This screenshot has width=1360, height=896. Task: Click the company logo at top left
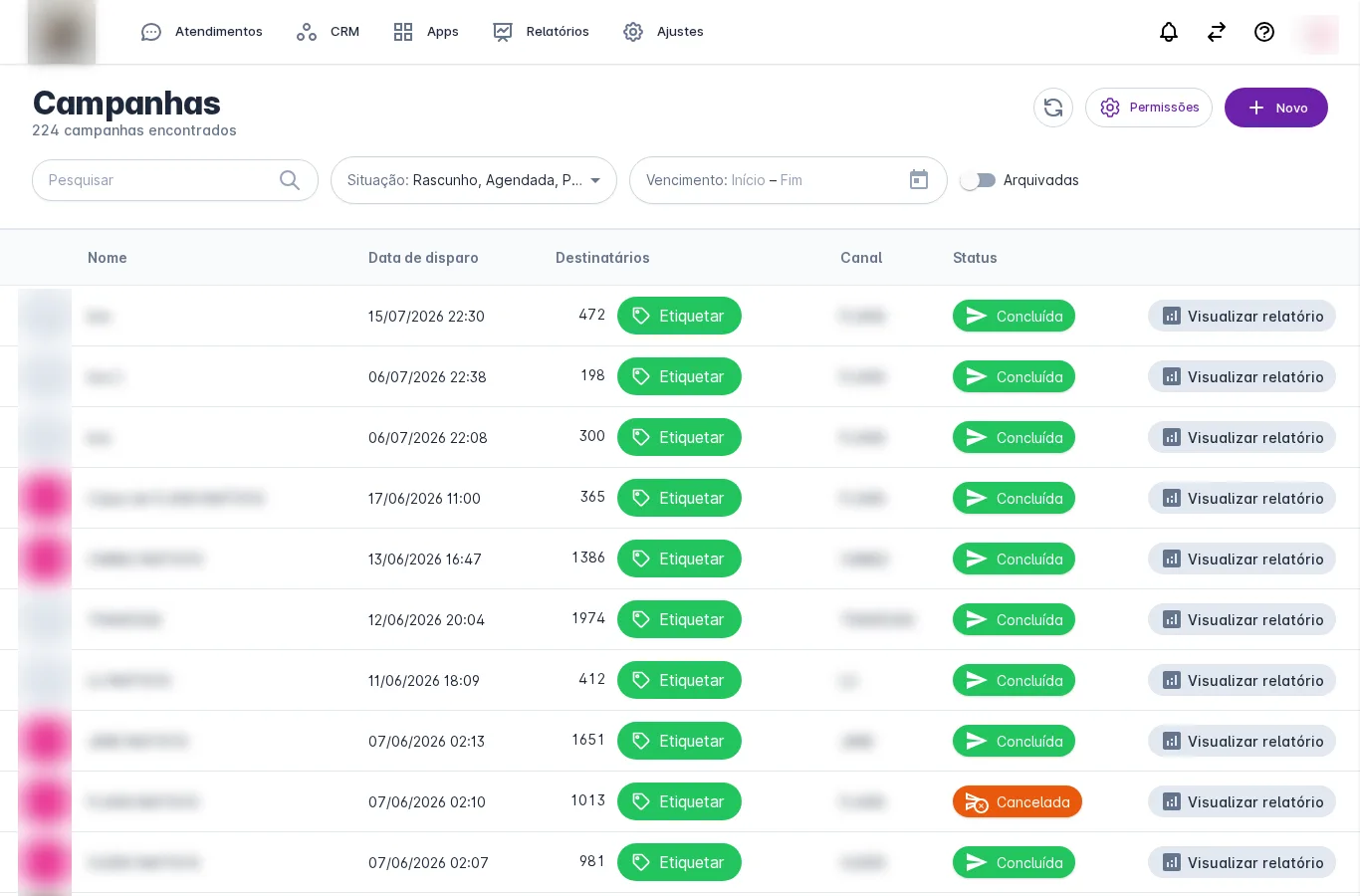[62, 33]
